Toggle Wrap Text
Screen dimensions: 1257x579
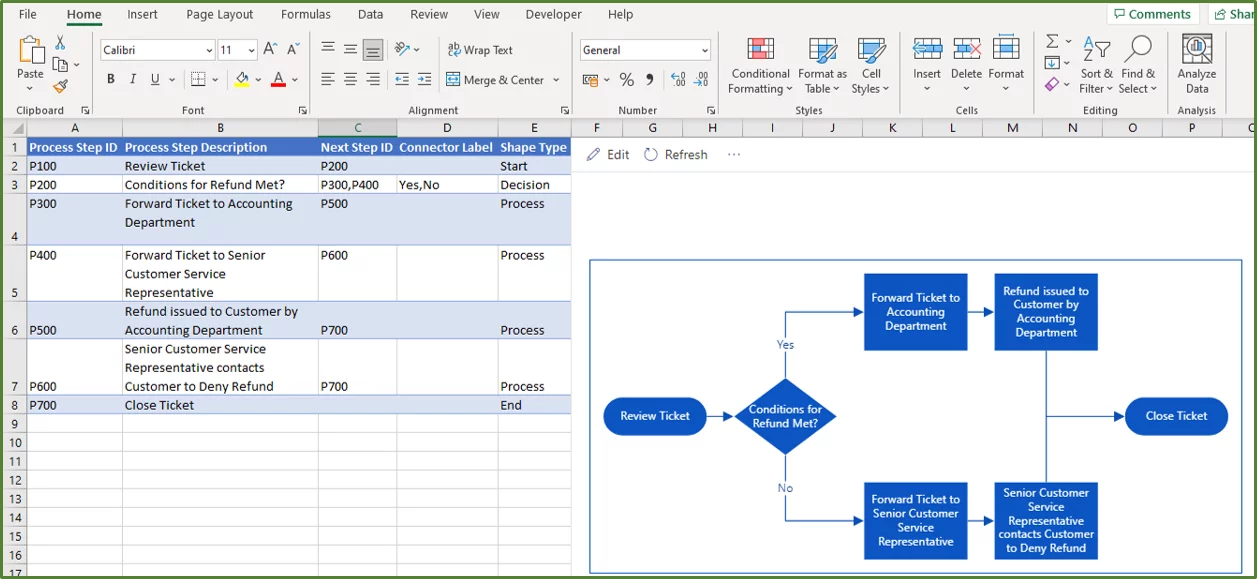pyautogui.click(x=480, y=50)
